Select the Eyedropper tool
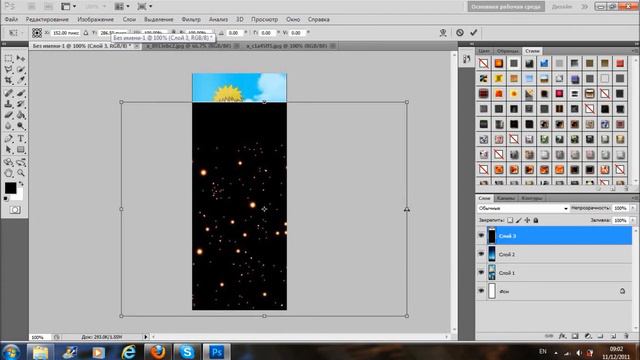 21,81
